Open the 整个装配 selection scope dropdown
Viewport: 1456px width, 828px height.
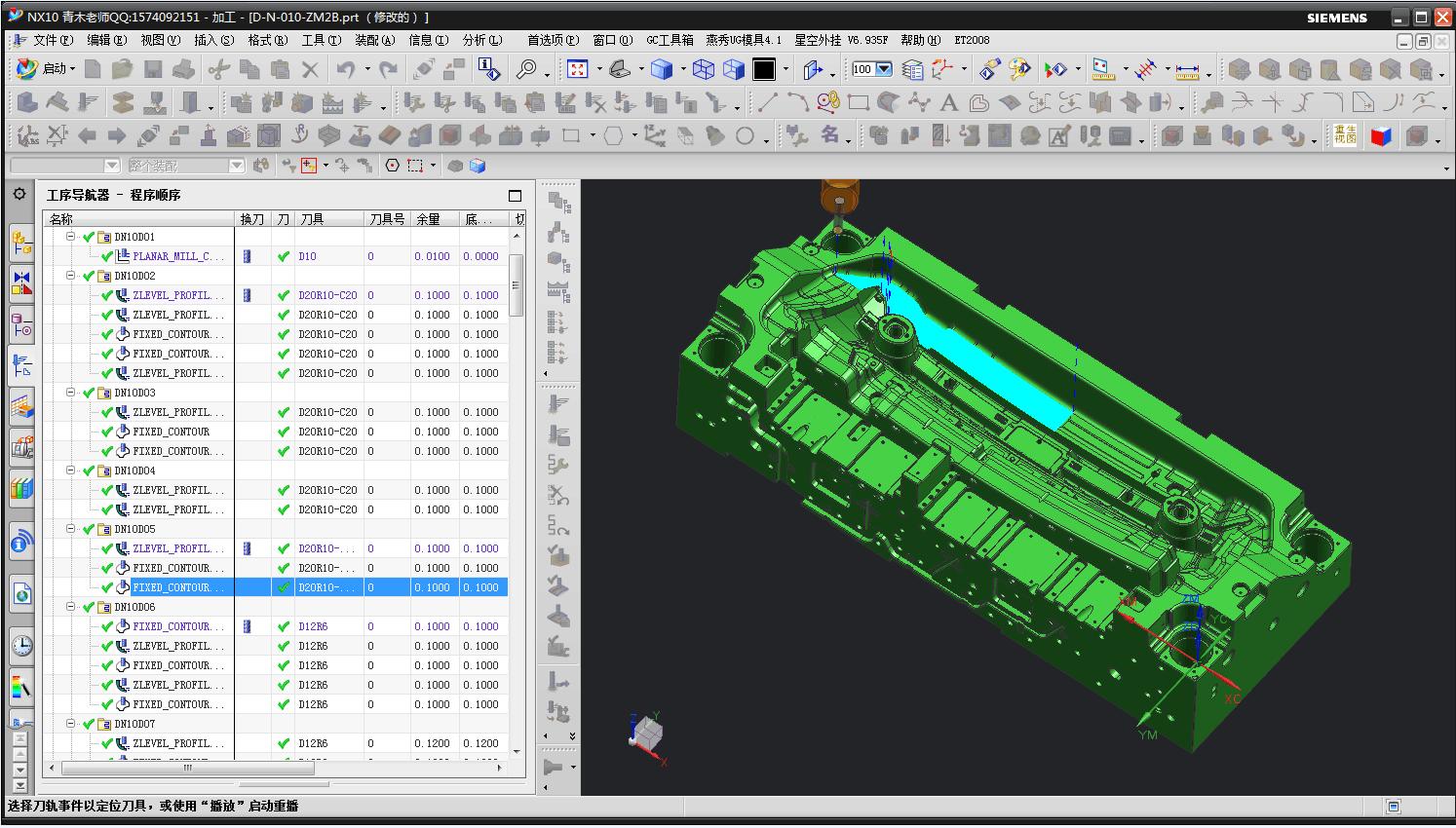[x=236, y=167]
